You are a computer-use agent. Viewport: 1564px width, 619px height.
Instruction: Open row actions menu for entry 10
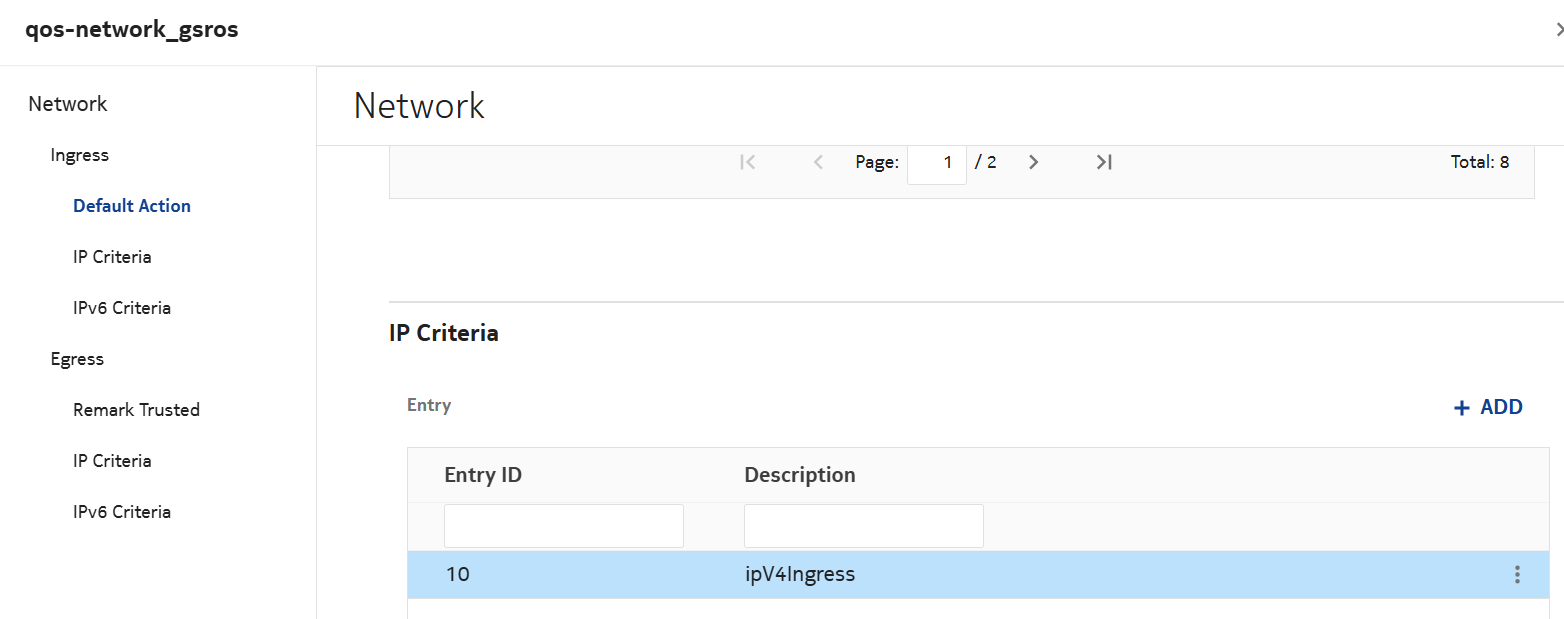[x=1517, y=575]
